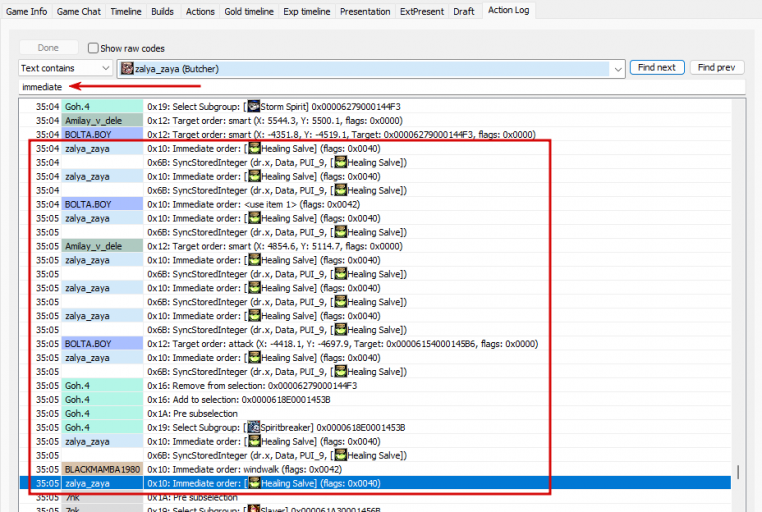
Task: Focus the search field containing 'immediate'
Action: (381, 87)
